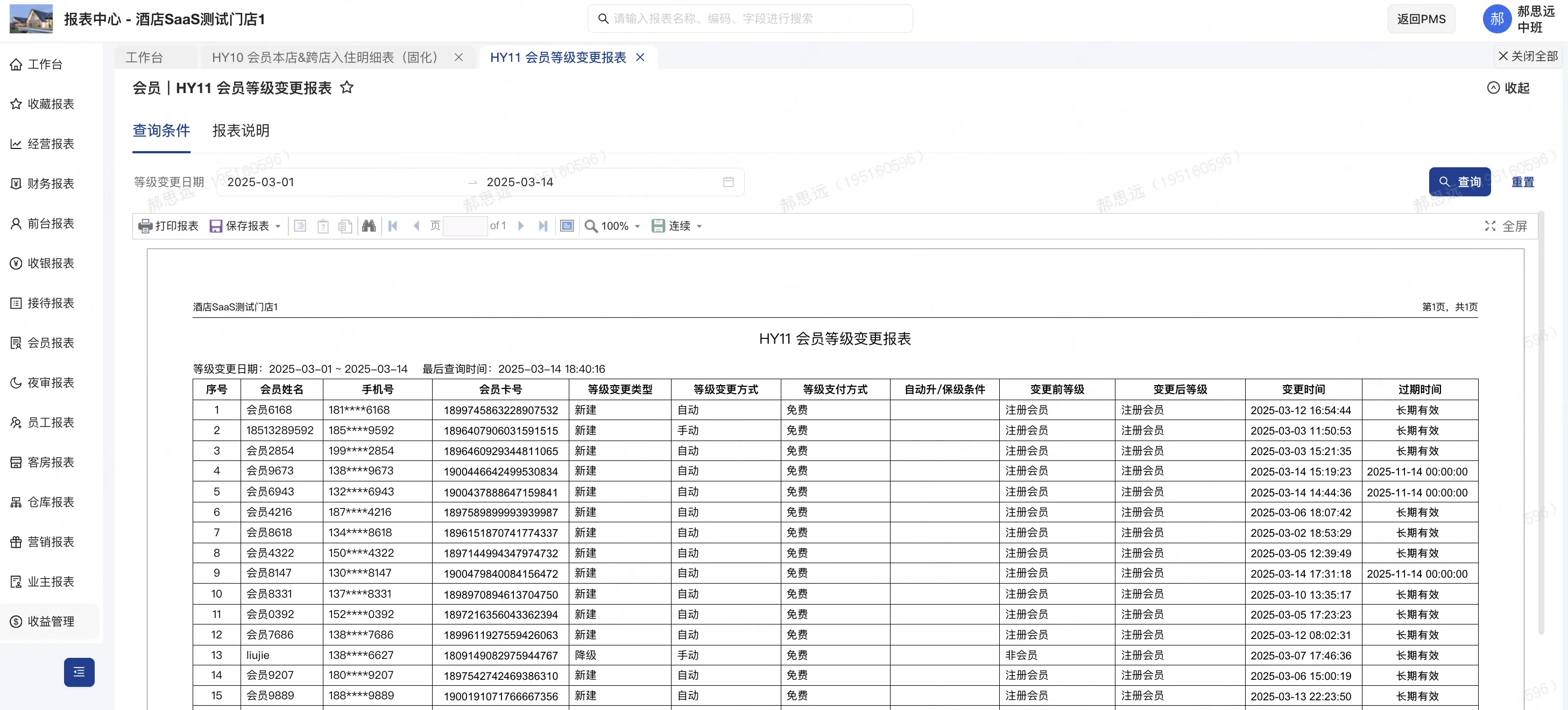The height and width of the screenshot is (710, 1568).
Task: Click change time 2025-03-14 17:31:18
Action: 1304,574
